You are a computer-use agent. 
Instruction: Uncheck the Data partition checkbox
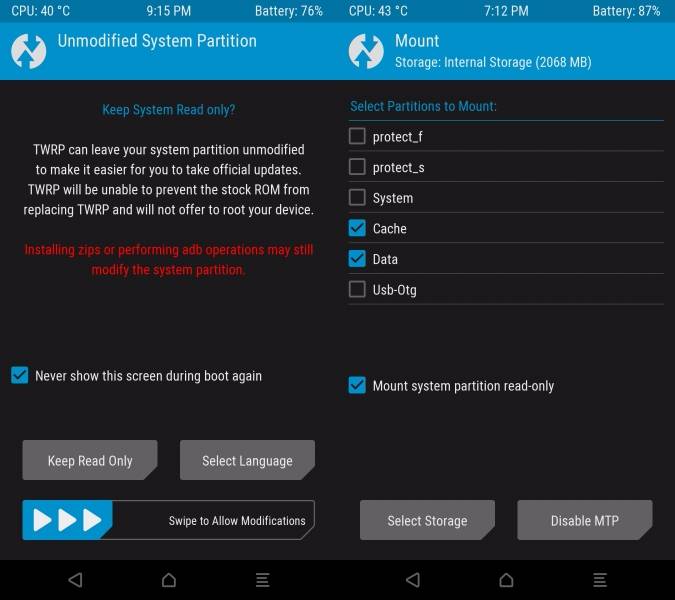[357, 259]
